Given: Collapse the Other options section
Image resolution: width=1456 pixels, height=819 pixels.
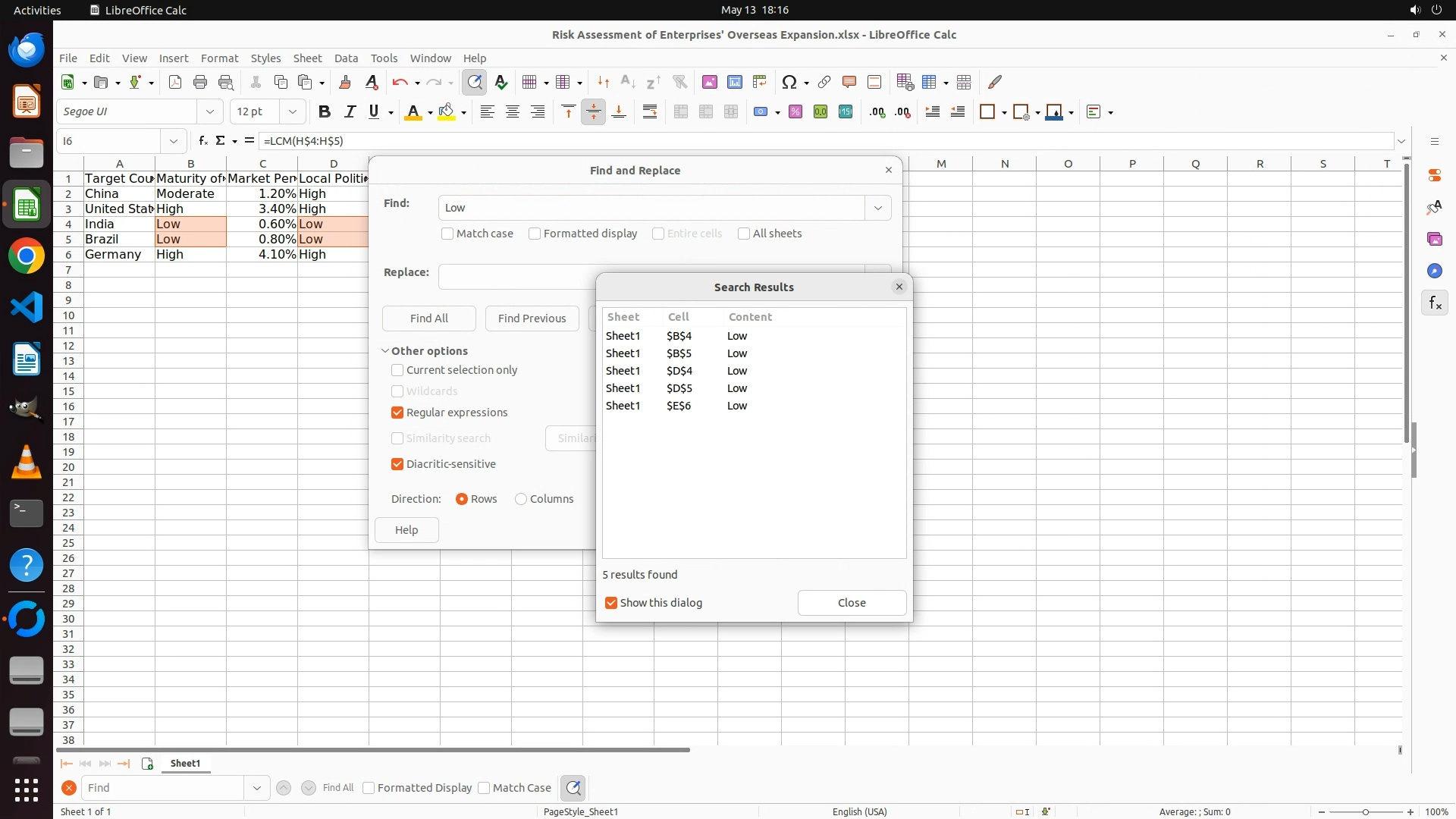Looking at the screenshot, I should pos(385,351).
